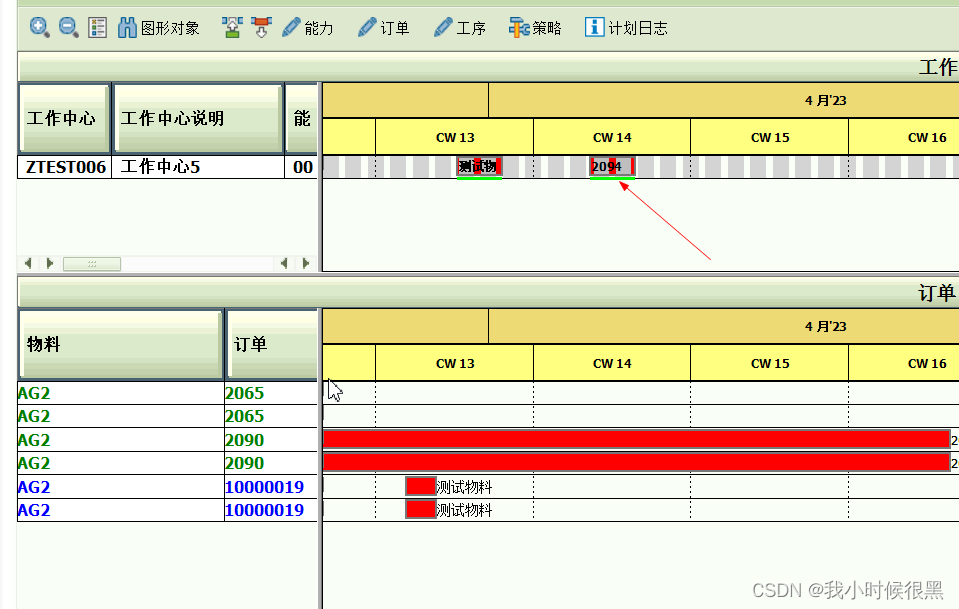Click the green schedule operation icon
959x609 pixels.
click(x=232, y=28)
